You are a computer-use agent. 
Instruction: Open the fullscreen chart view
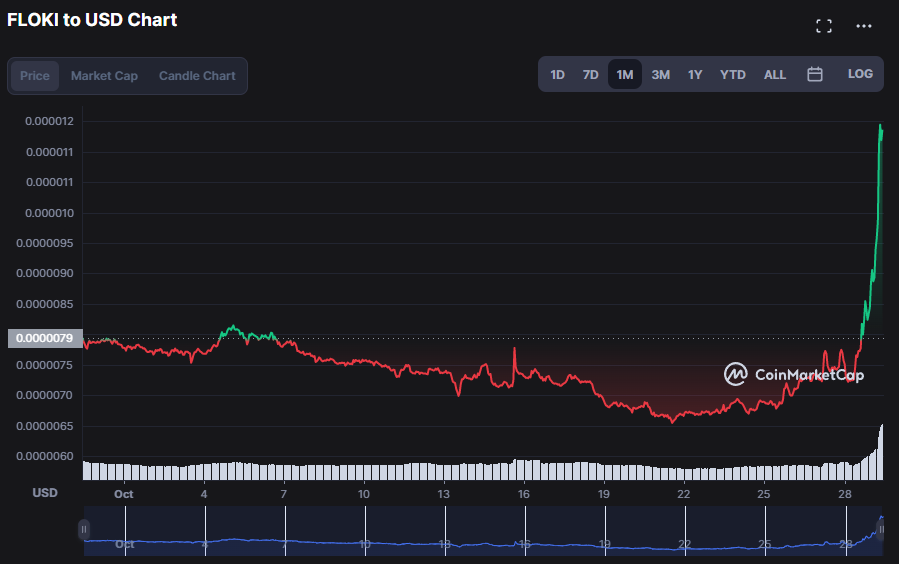point(824,26)
